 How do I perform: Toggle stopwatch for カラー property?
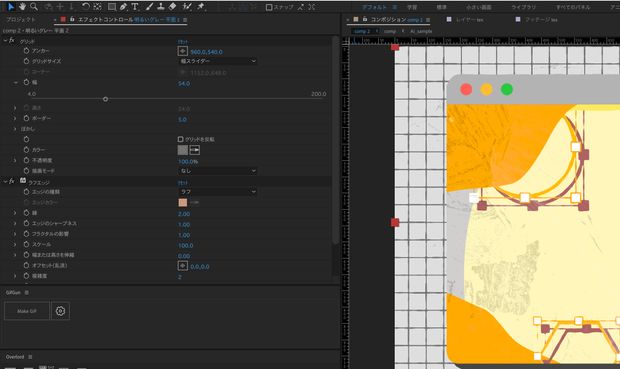tap(26, 149)
